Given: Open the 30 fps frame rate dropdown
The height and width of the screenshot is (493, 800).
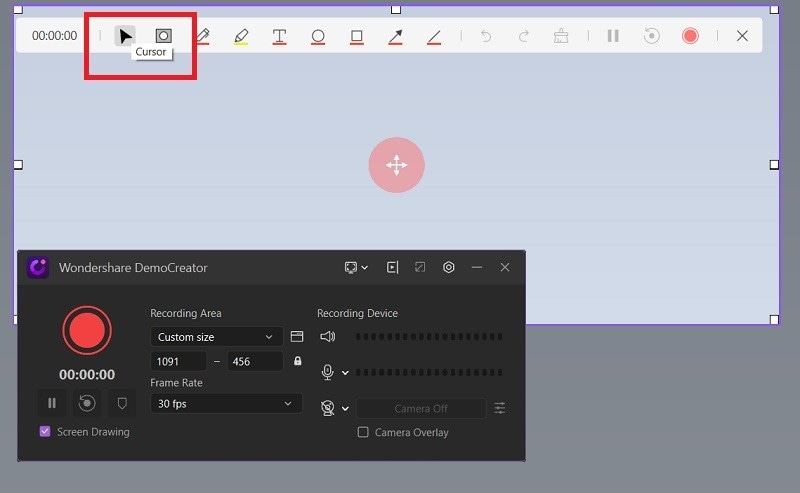Looking at the screenshot, I should [226, 404].
